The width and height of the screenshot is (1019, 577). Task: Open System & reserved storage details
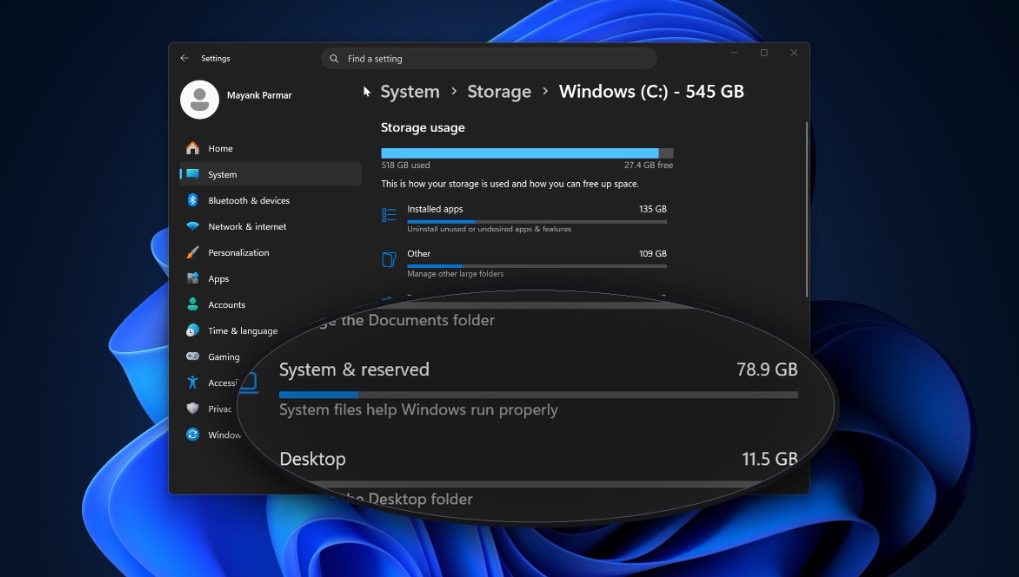pyautogui.click(x=538, y=390)
